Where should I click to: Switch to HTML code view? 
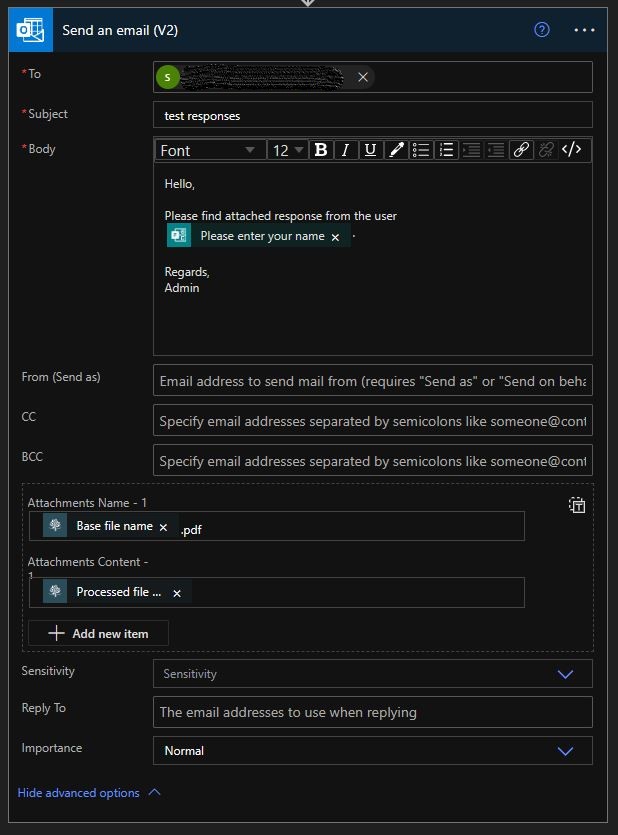tap(571, 150)
